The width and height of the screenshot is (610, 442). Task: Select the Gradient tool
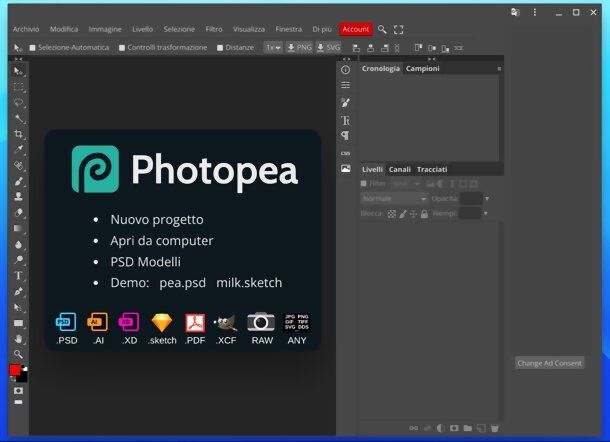(18, 228)
